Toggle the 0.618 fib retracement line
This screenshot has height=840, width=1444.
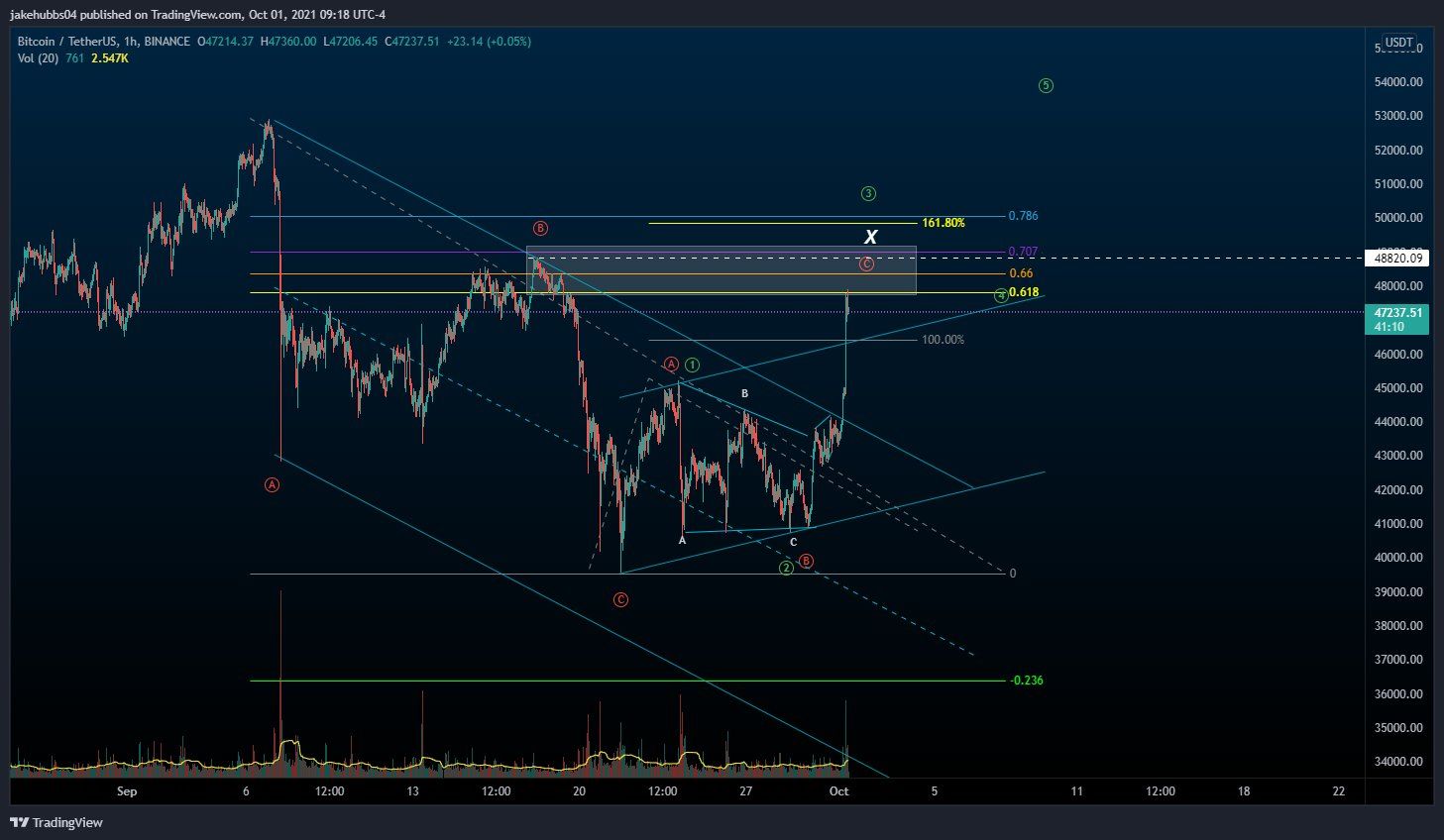(x=1023, y=292)
